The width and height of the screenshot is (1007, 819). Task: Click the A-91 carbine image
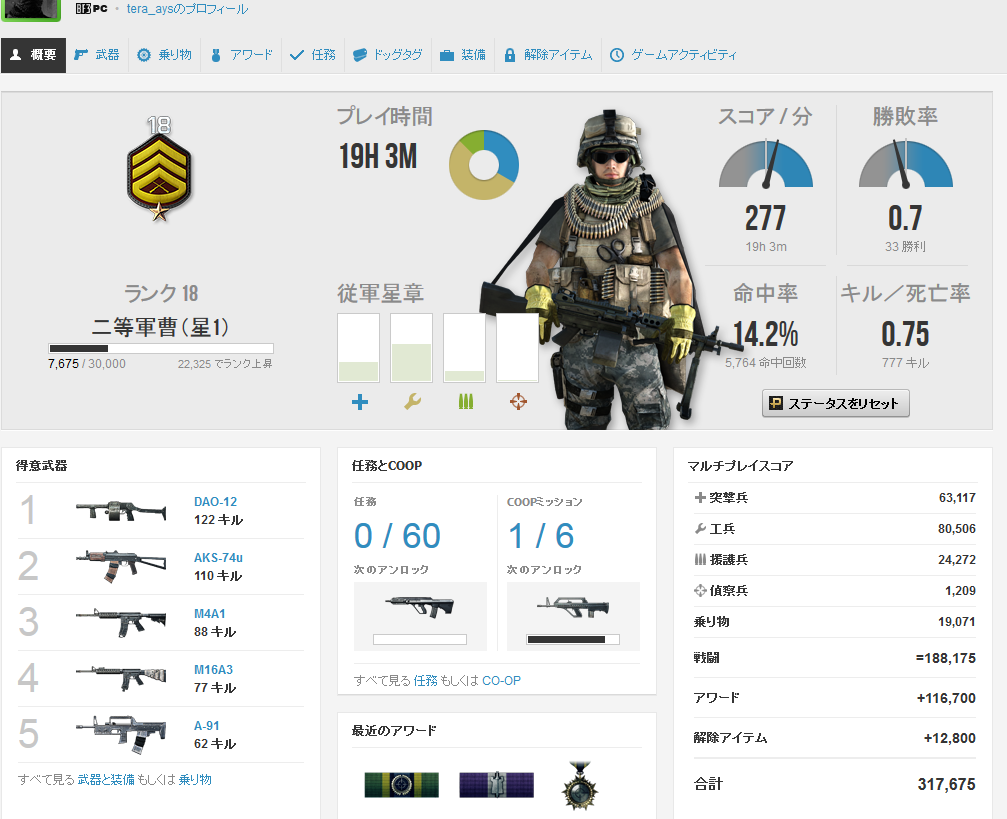(121, 734)
